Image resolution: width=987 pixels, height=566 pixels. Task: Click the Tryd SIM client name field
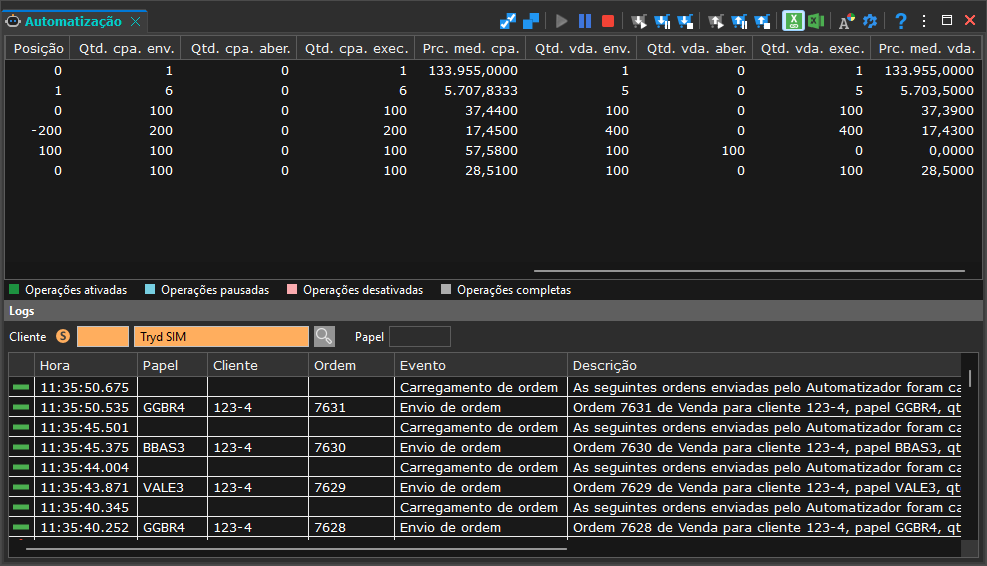point(221,337)
